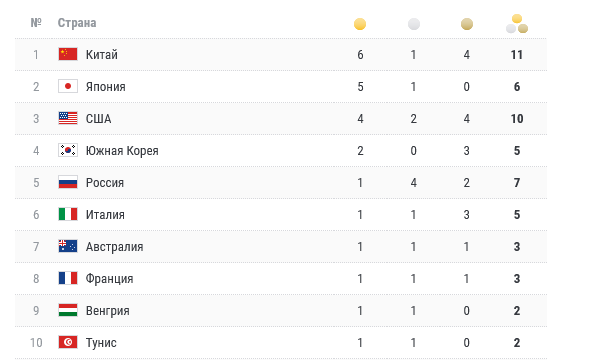The width and height of the screenshot is (595, 360).
Task: Click the bronze medal column icon
Action: point(467,24)
